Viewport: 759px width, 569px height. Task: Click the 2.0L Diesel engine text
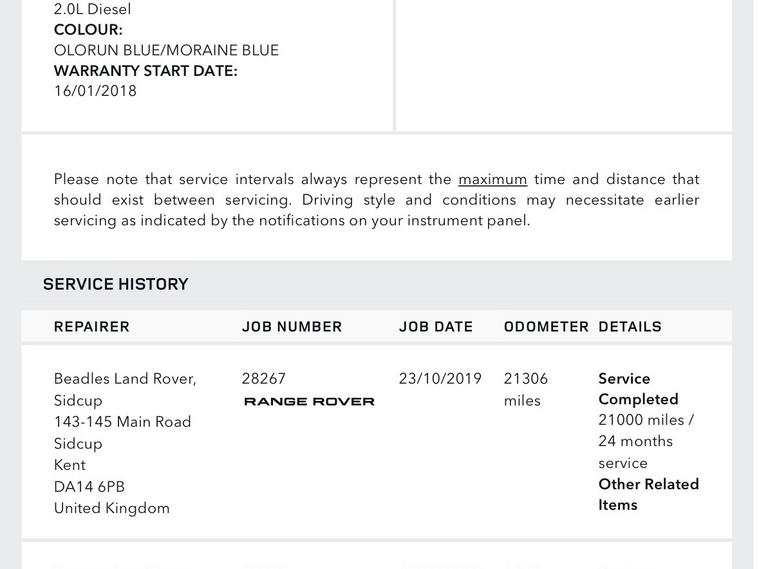click(92, 9)
